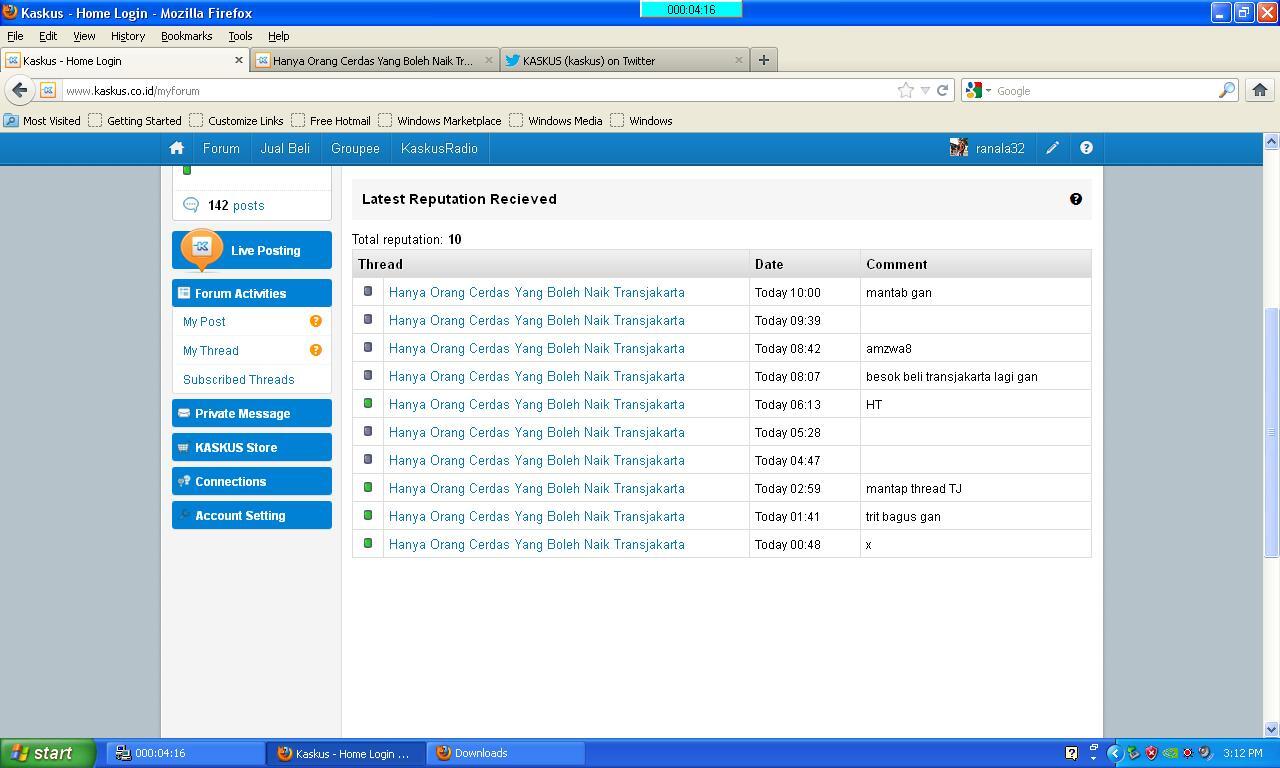Image resolution: width=1280 pixels, height=768 pixels.
Task: Open the Groupee navigation link
Action: (x=355, y=148)
